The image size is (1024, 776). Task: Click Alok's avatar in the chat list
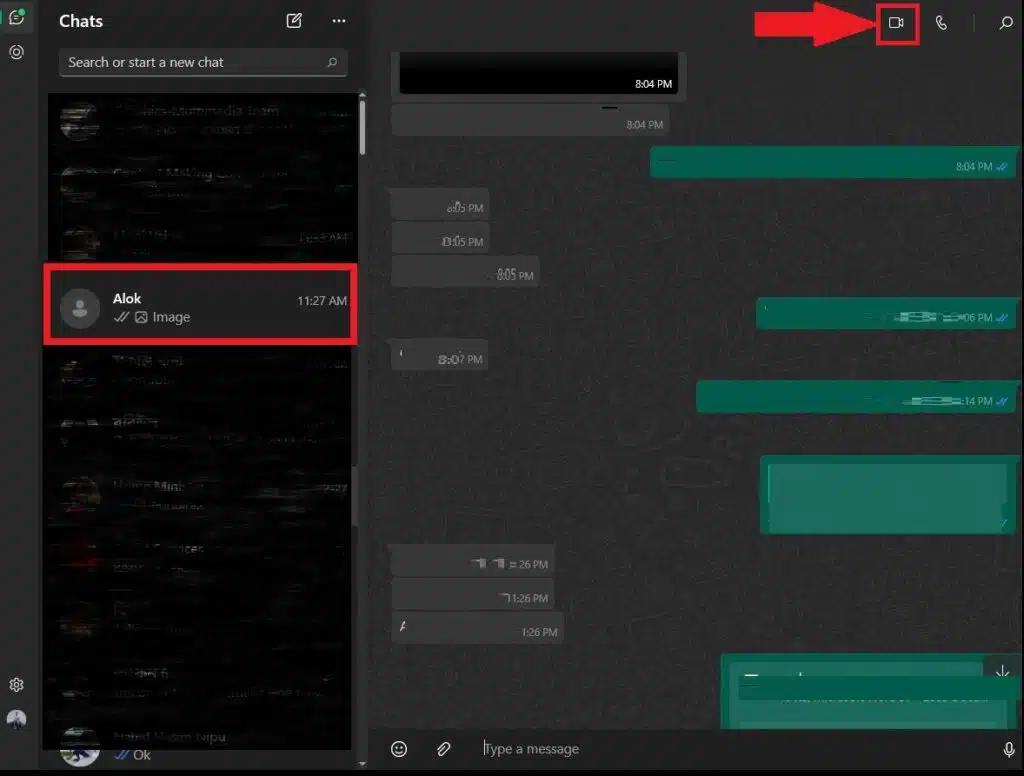tap(79, 306)
